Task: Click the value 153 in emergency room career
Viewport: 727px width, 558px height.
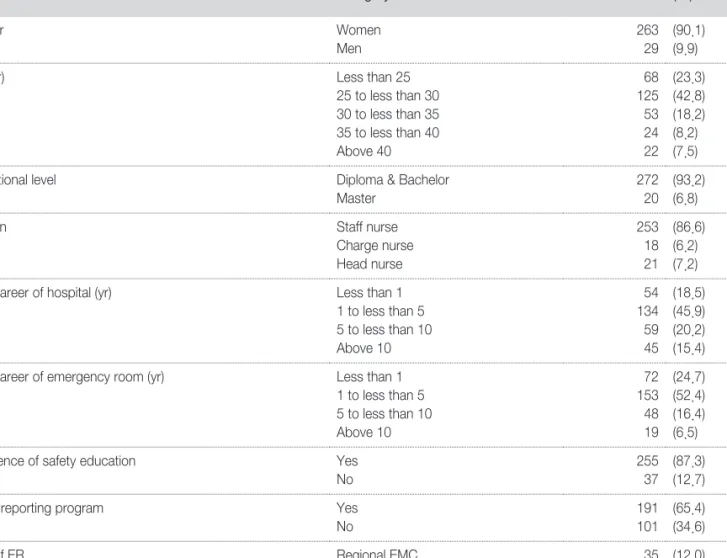Action: click(x=648, y=395)
